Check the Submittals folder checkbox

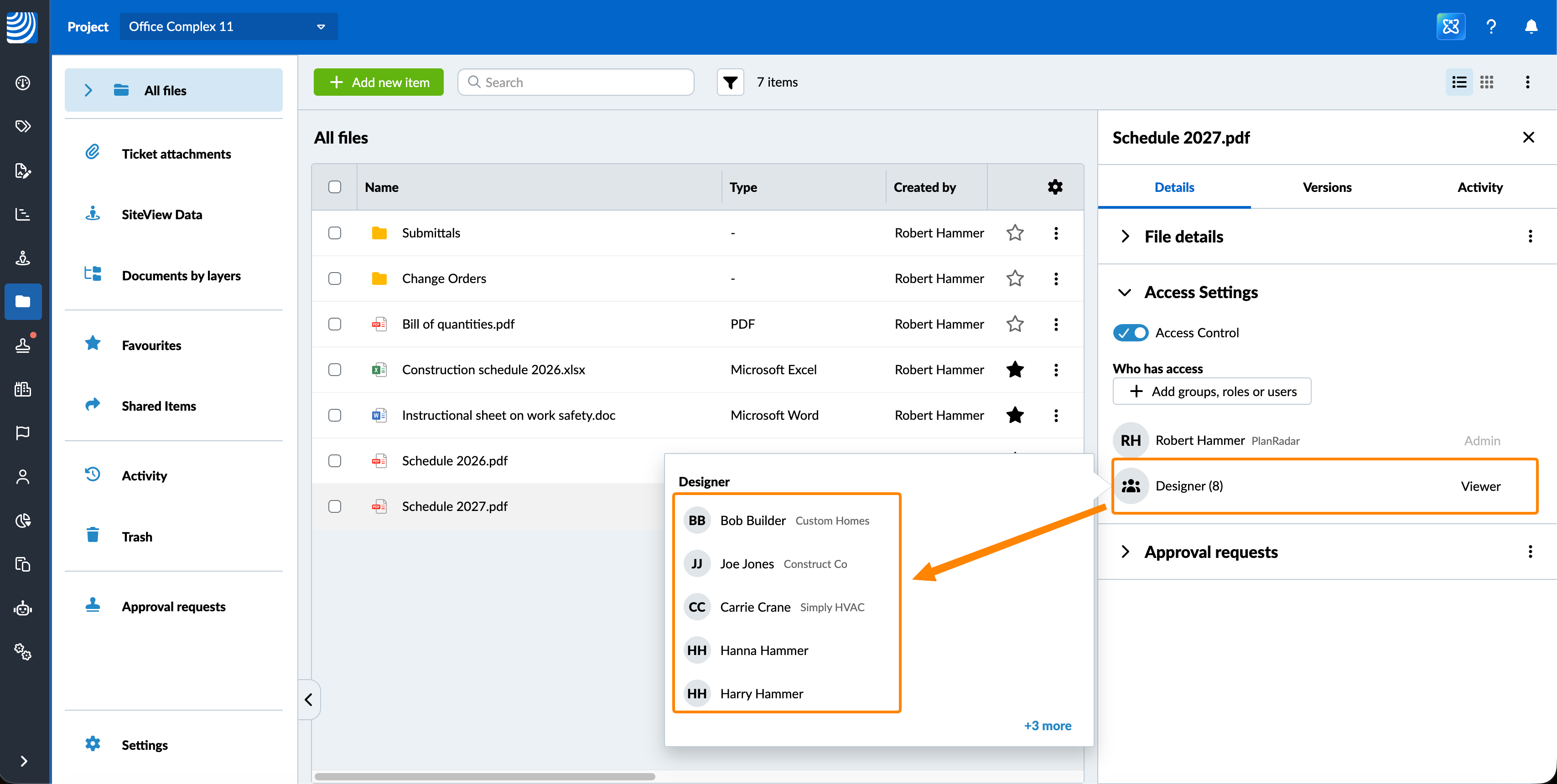pos(335,233)
